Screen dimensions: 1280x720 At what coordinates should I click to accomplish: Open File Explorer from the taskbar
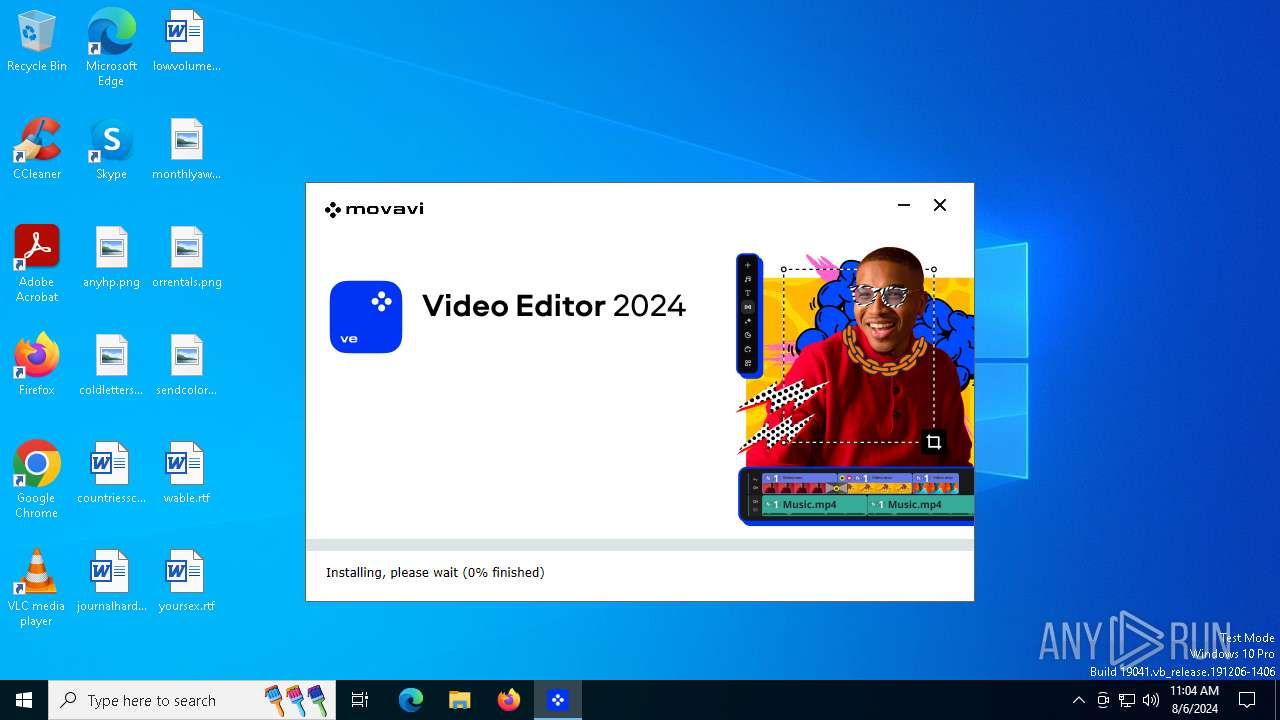460,700
